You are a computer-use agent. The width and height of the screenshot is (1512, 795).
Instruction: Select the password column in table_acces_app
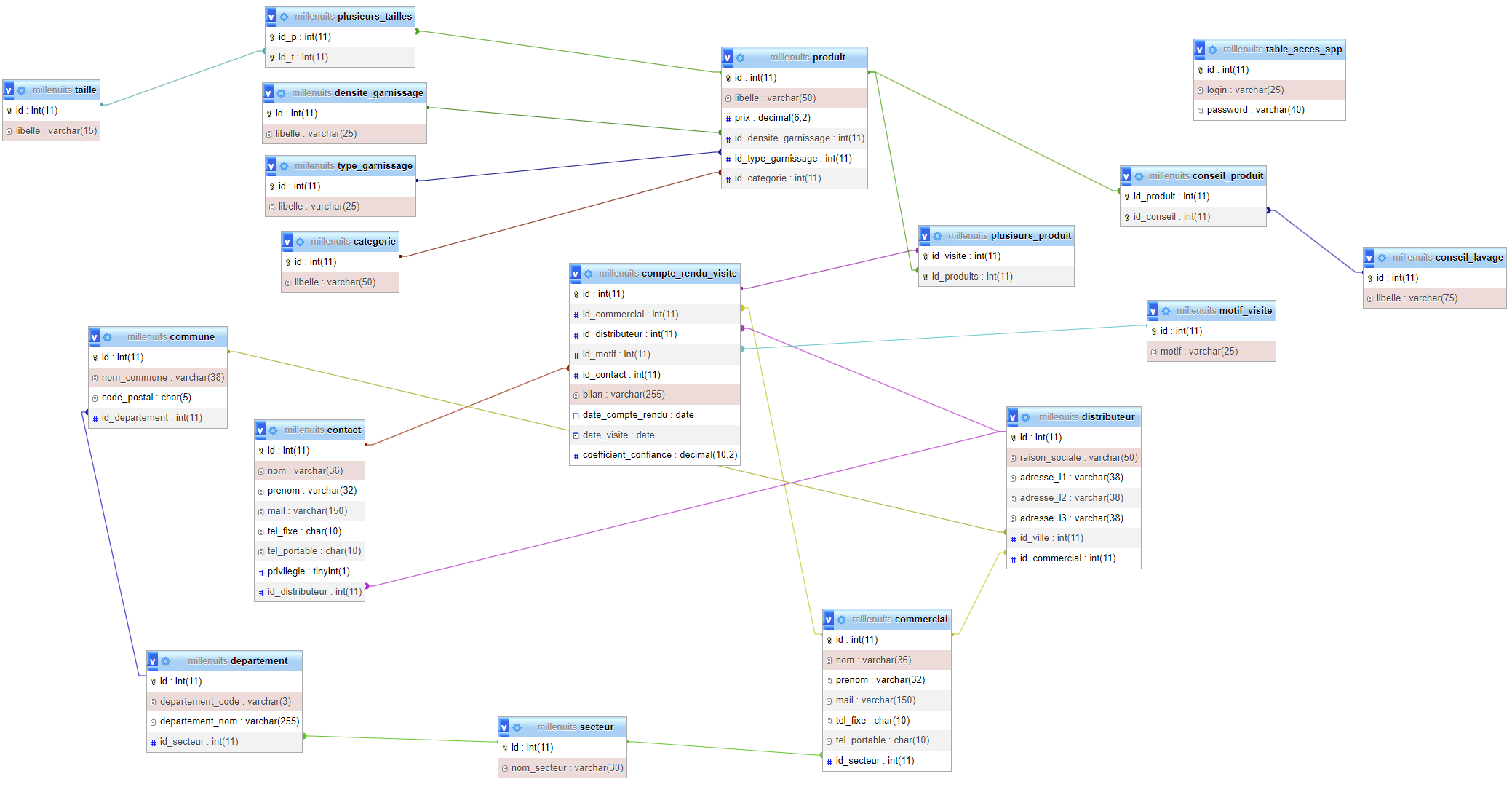coord(1254,110)
